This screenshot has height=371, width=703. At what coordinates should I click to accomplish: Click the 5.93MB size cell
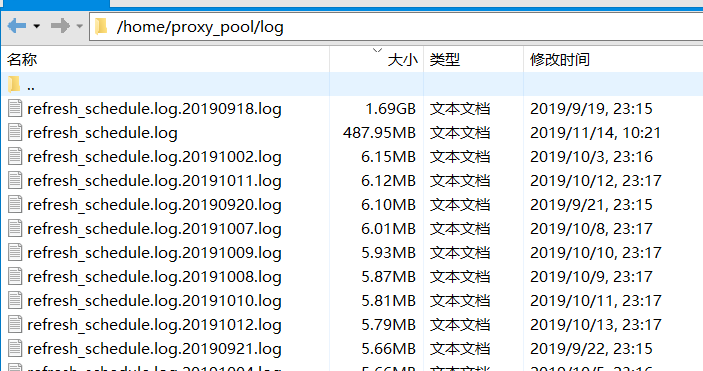coord(388,253)
